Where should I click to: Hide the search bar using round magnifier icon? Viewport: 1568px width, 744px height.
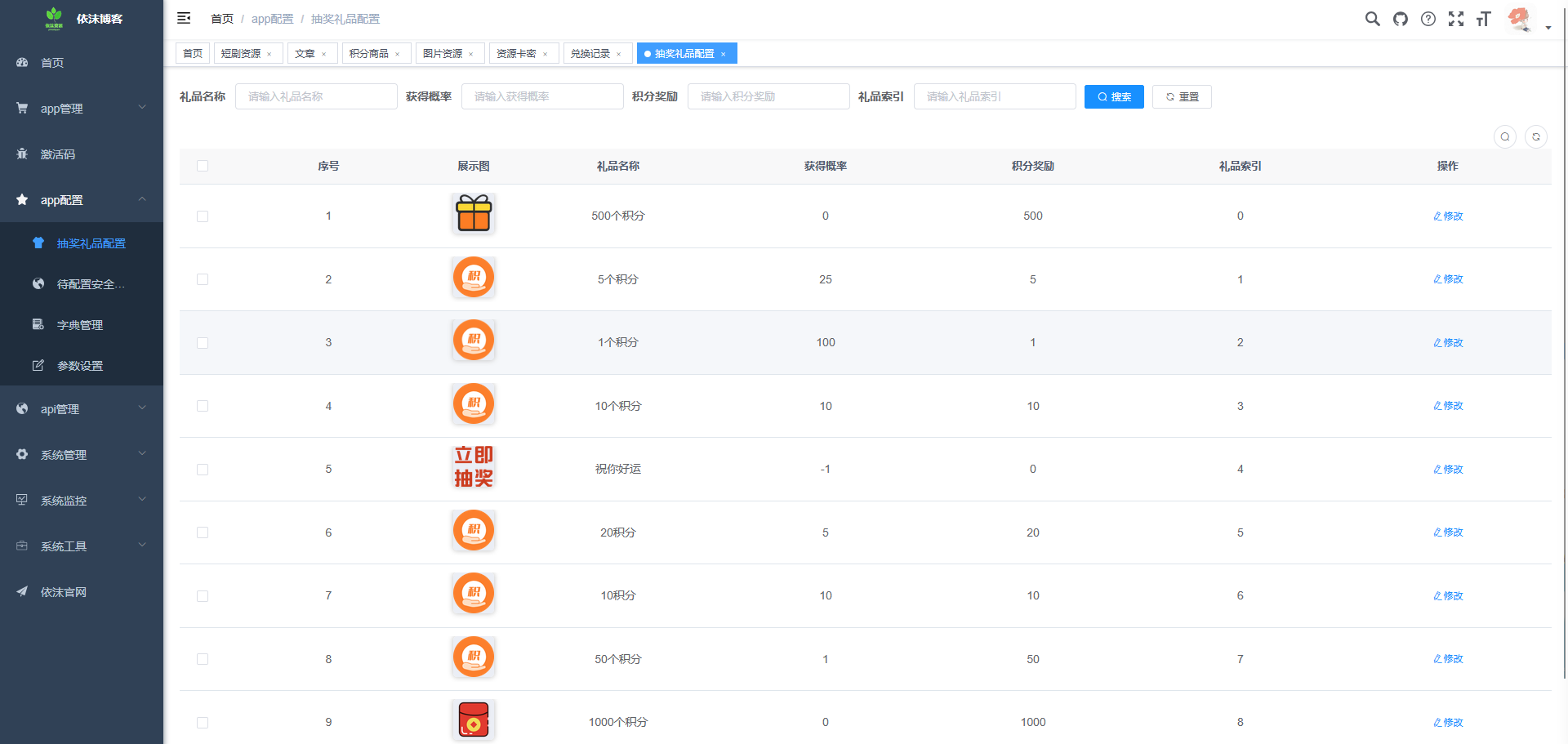1504,137
